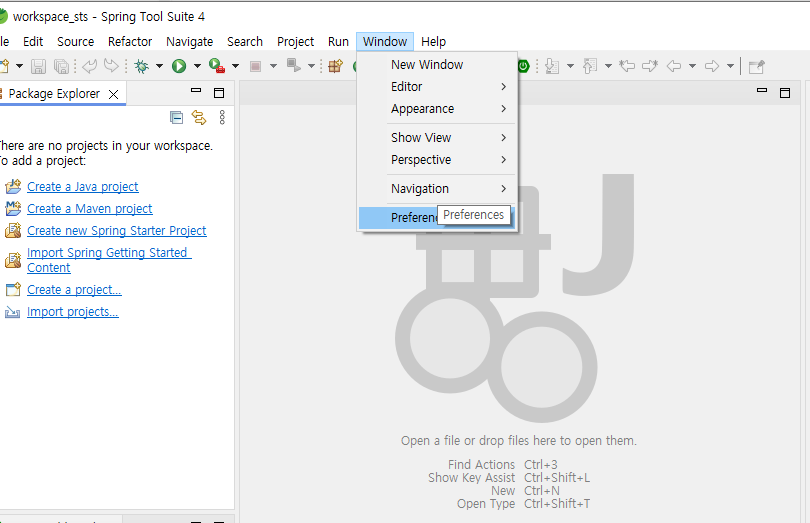Click the Terminate stop square icon
The width and height of the screenshot is (810, 523).
(x=255, y=66)
